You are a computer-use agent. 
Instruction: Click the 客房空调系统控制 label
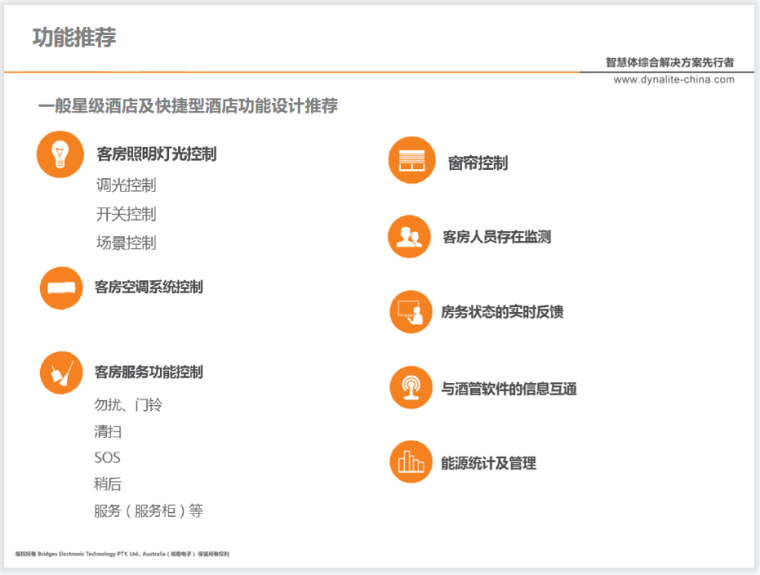point(148,287)
